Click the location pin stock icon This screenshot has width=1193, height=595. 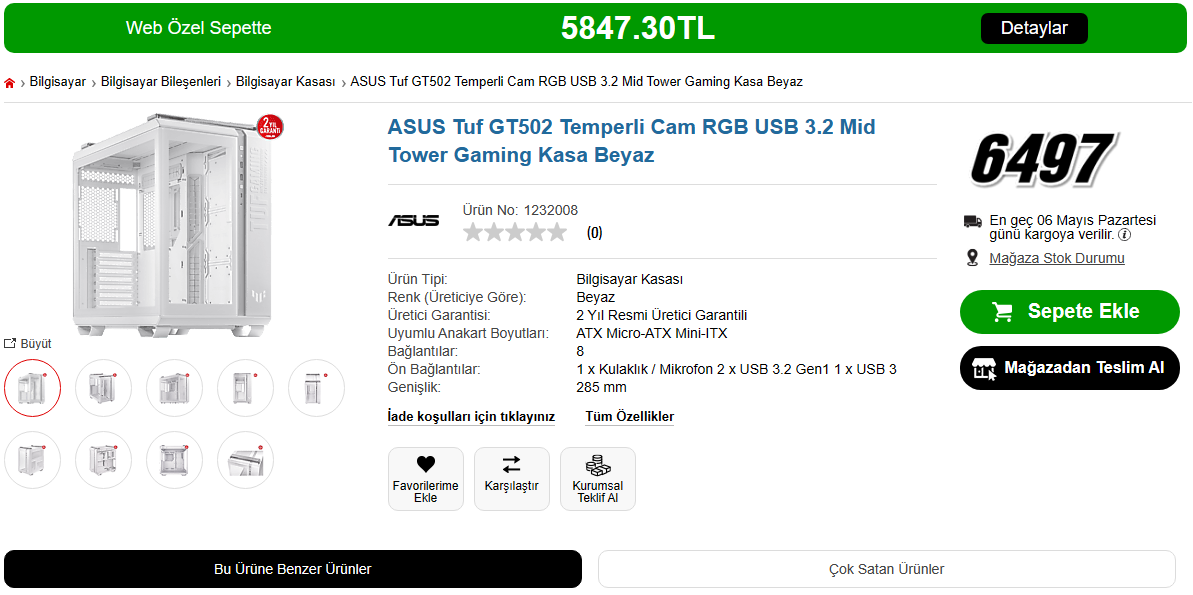[x=972, y=258]
